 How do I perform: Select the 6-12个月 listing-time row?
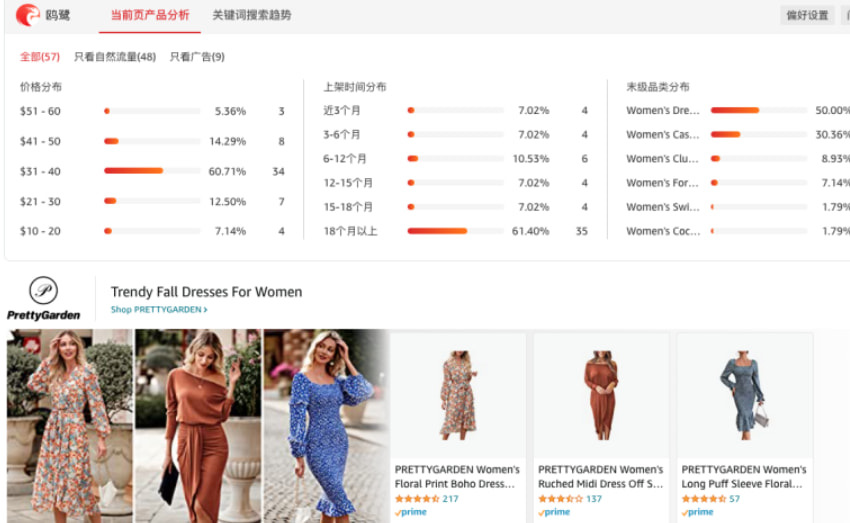pos(455,158)
